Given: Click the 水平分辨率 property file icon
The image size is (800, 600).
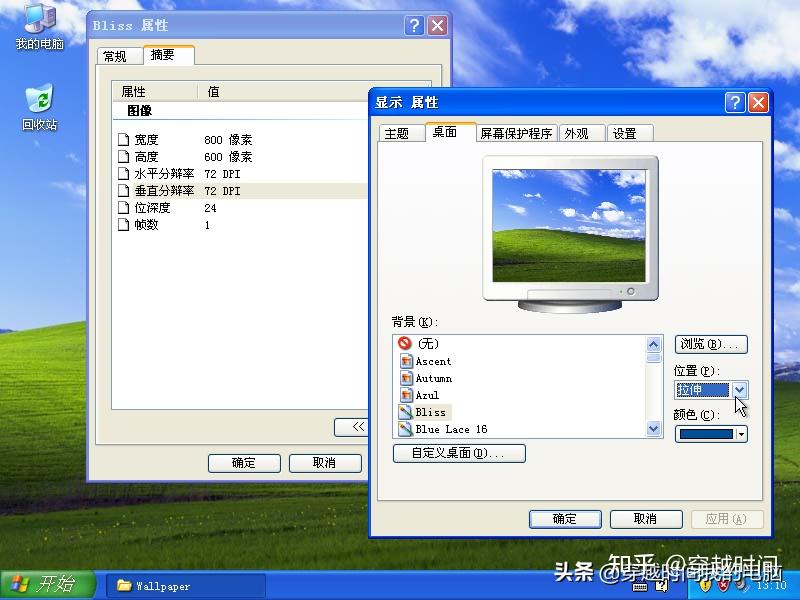Looking at the screenshot, I should pyautogui.click(x=123, y=173).
